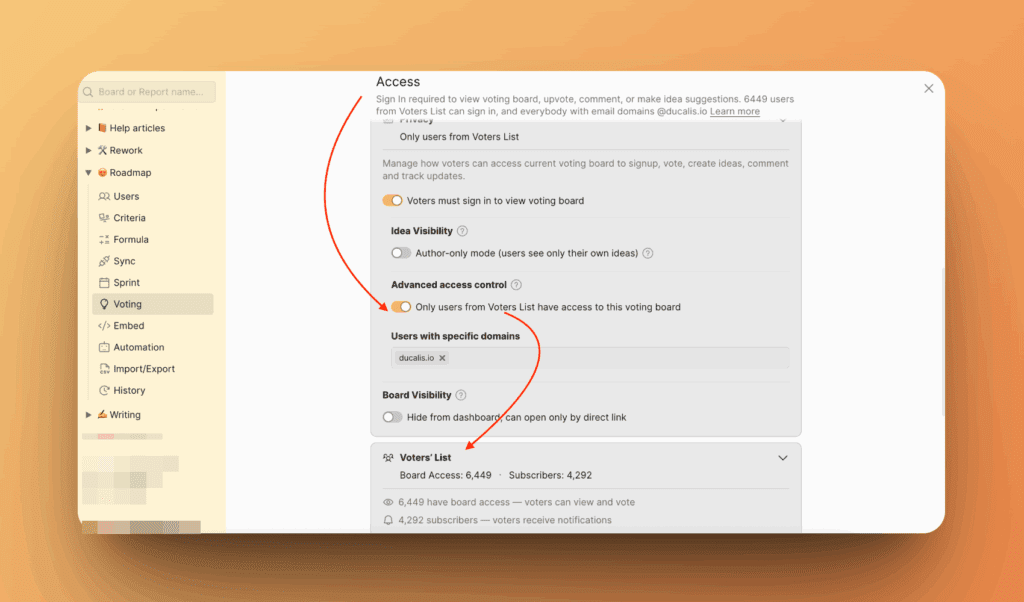
Task: Collapse the Voters' List section chevron
Action: coord(783,458)
